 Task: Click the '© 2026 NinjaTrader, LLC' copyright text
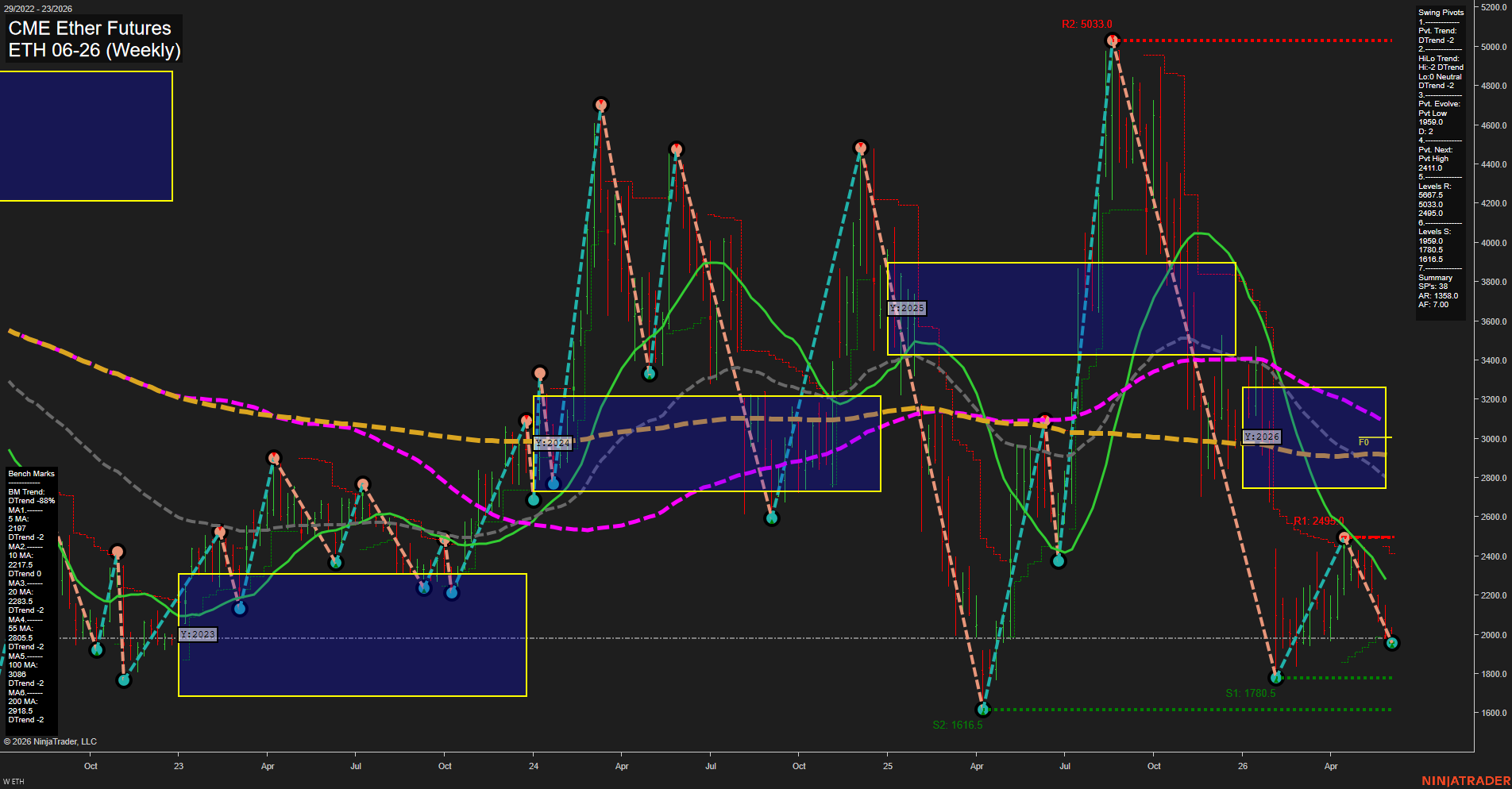(50, 741)
